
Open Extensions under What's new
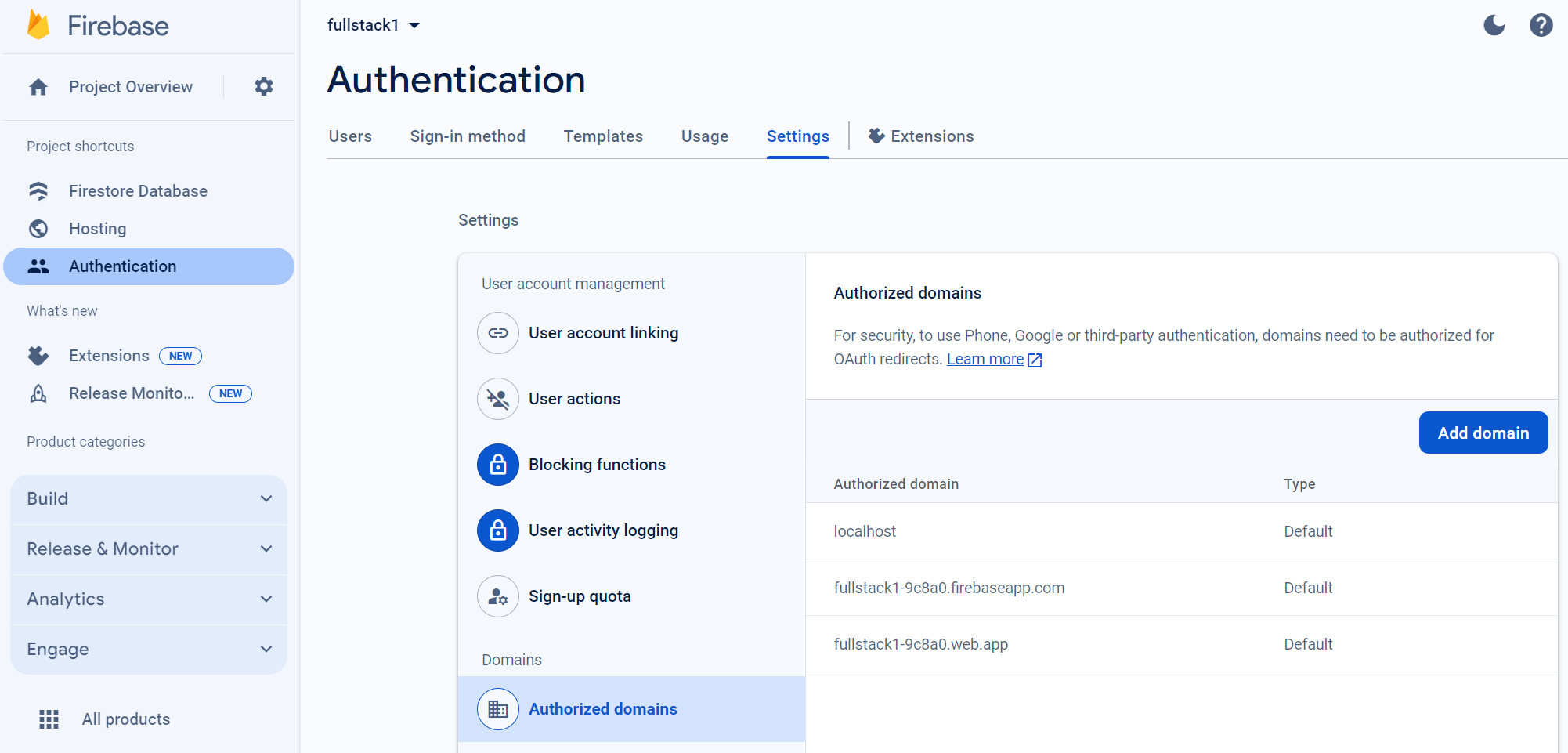point(108,355)
